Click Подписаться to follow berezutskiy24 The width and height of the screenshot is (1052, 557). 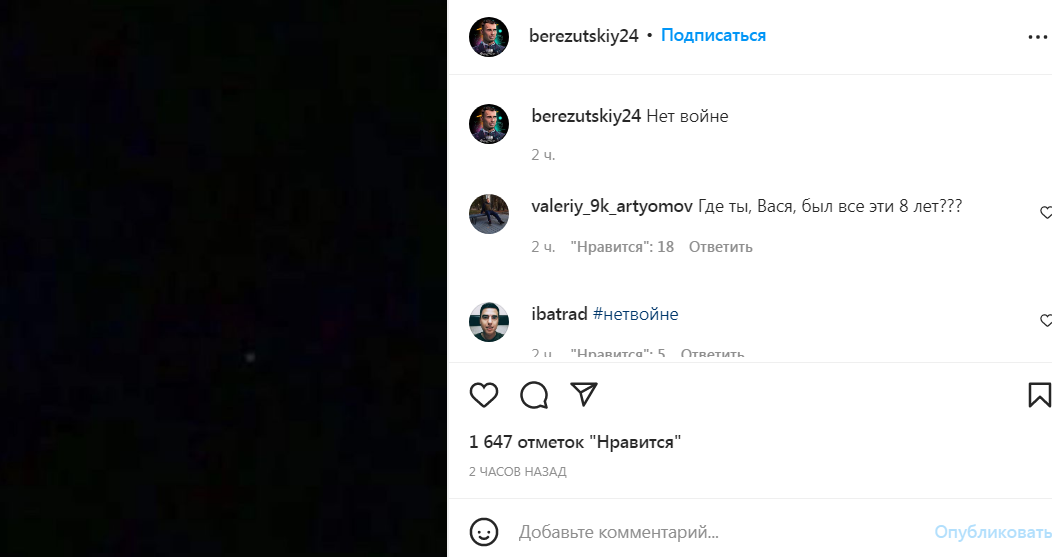pyautogui.click(x=713, y=35)
